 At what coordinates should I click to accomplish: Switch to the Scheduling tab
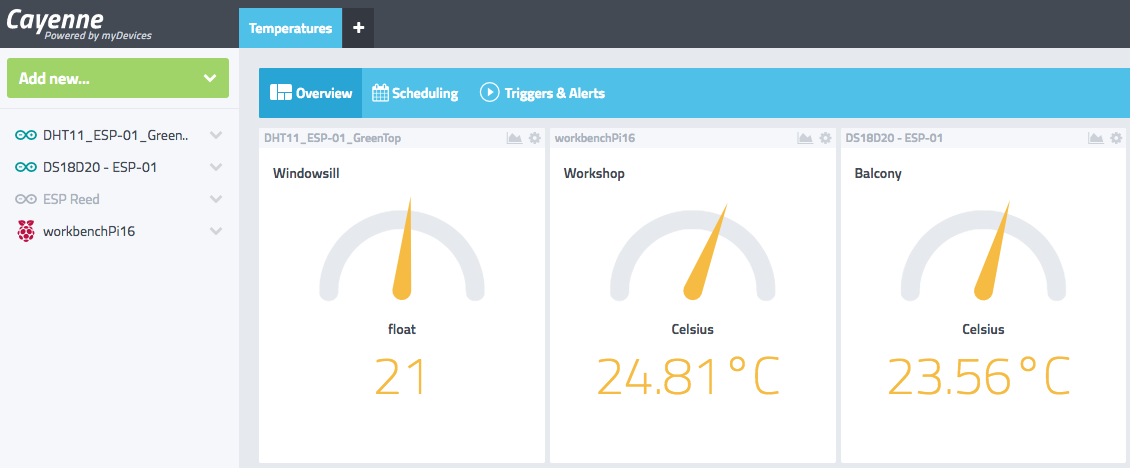(x=415, y=93)
